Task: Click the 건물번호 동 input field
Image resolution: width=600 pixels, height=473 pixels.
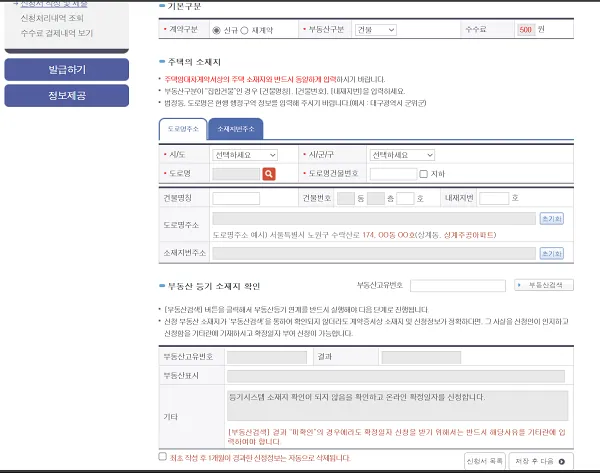Action: pyautogui.click(x=346, y=198)
